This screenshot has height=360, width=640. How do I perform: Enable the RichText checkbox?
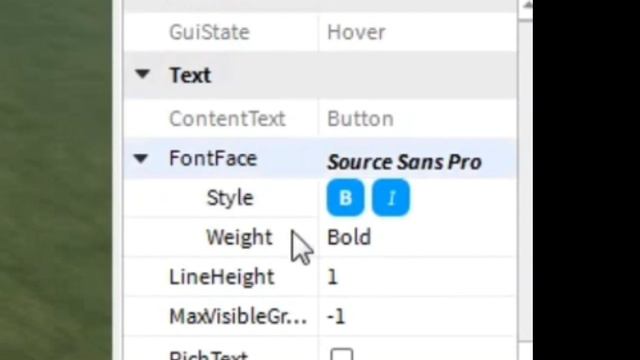(342, 354)
